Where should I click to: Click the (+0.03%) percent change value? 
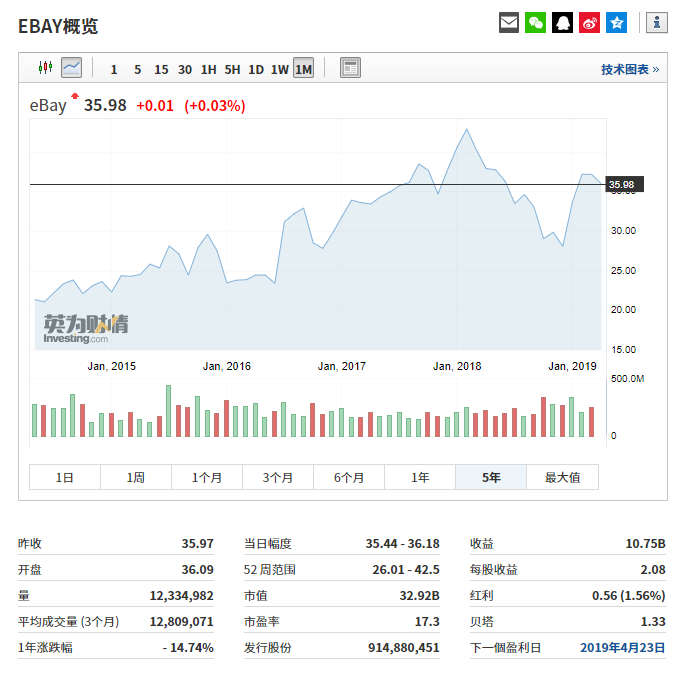coord(215,106)
